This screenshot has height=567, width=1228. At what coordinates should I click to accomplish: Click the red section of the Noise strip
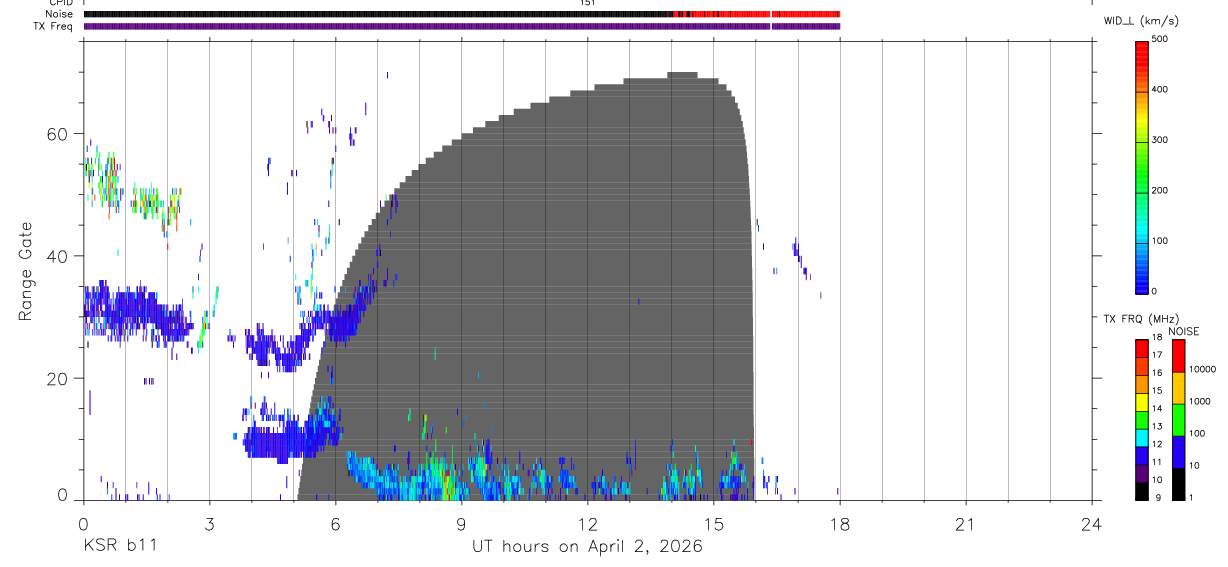click(x=757, y=14)
